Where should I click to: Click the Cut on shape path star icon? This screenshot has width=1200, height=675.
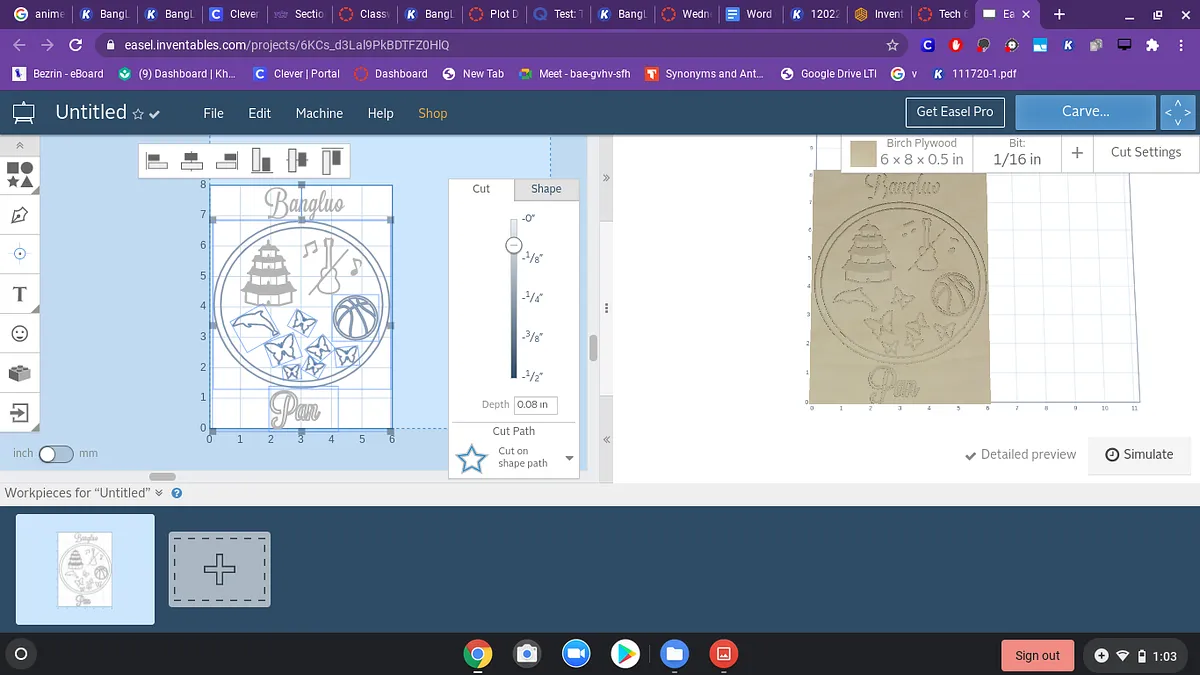[x=471, y=458]
